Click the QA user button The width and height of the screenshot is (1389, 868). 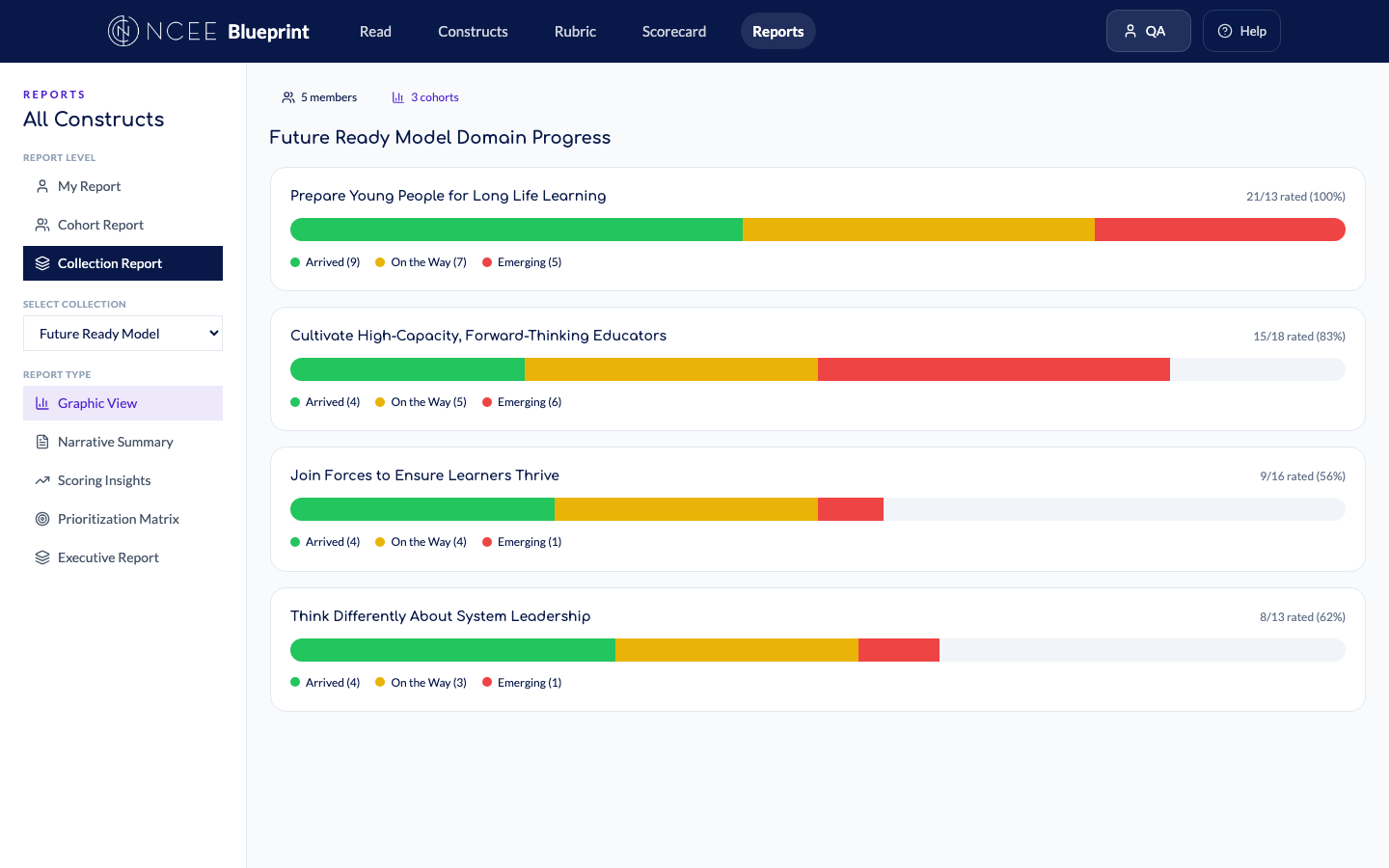pos(1148,31)
